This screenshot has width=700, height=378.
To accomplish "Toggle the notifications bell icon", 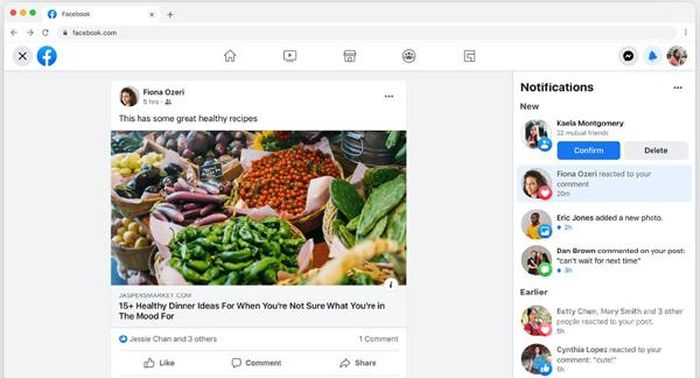I will tap(652, 56).
